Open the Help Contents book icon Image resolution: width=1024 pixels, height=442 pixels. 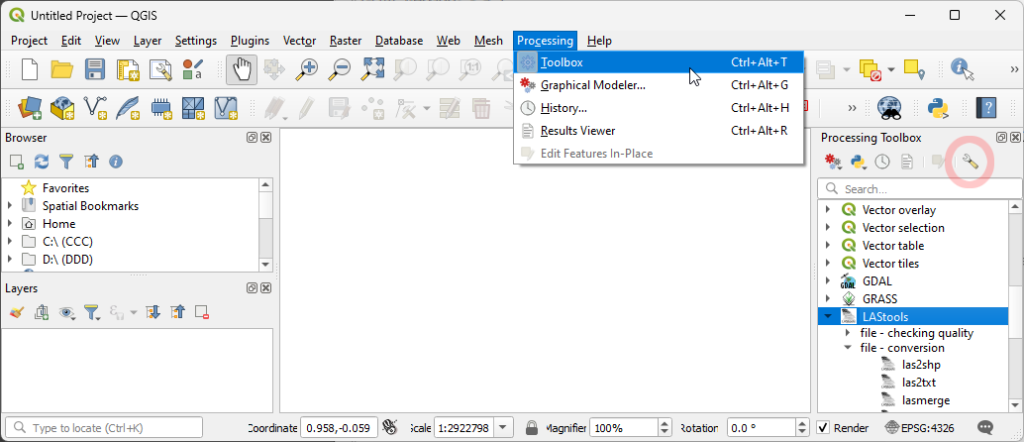pos(986,108)
